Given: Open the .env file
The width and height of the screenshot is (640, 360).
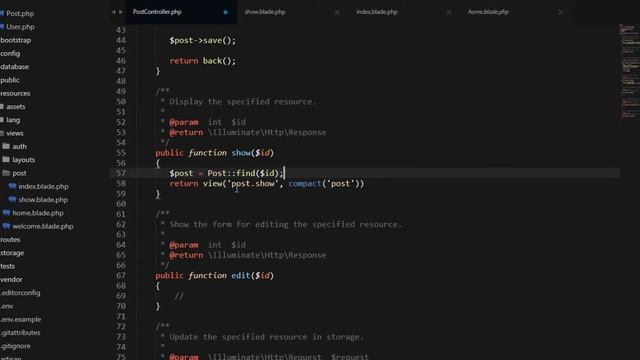Looking at the screenshot, I should click(7, 306).
